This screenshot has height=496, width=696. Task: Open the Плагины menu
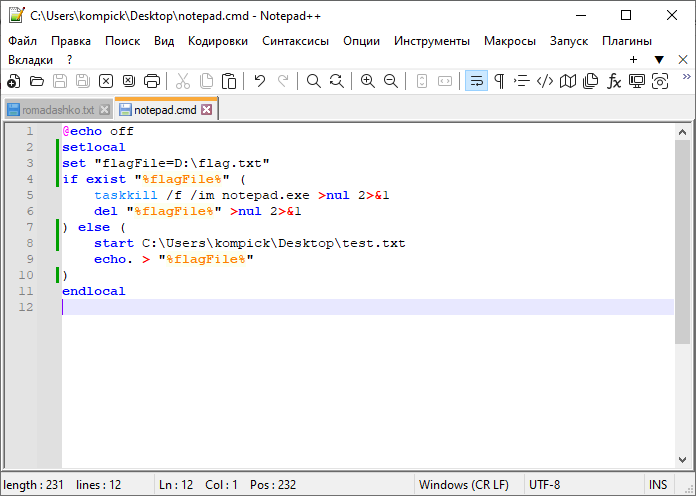pos(627,41)
